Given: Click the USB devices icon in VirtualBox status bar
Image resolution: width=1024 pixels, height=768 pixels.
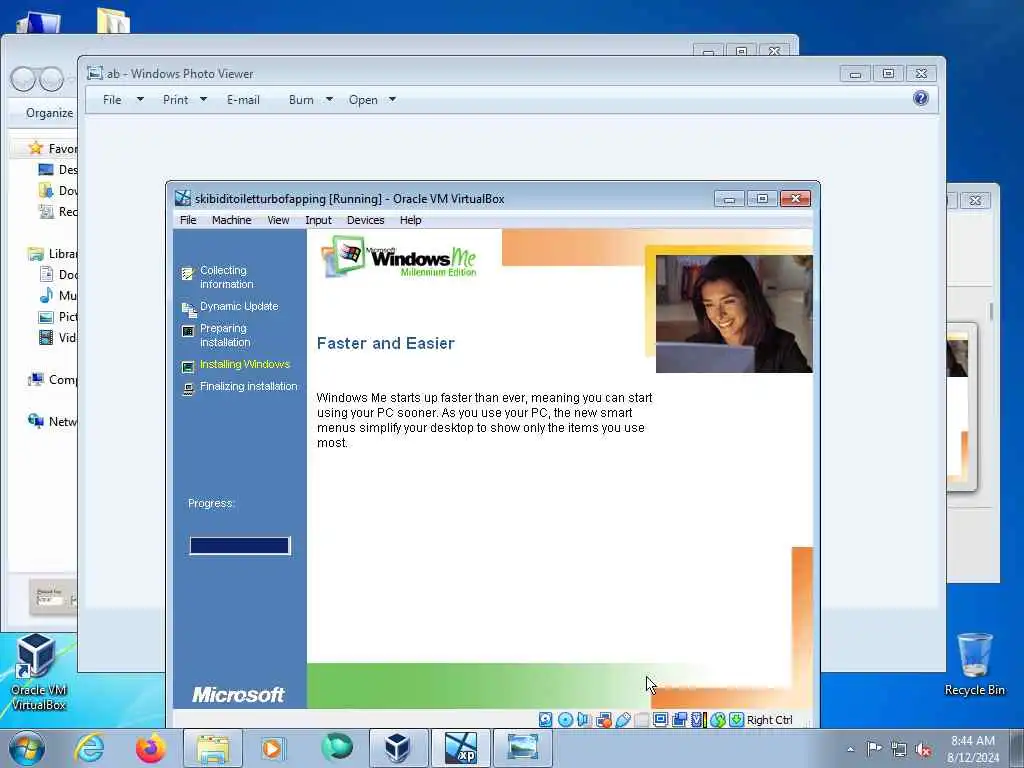Looking at the screenshot, I should 622,720.
